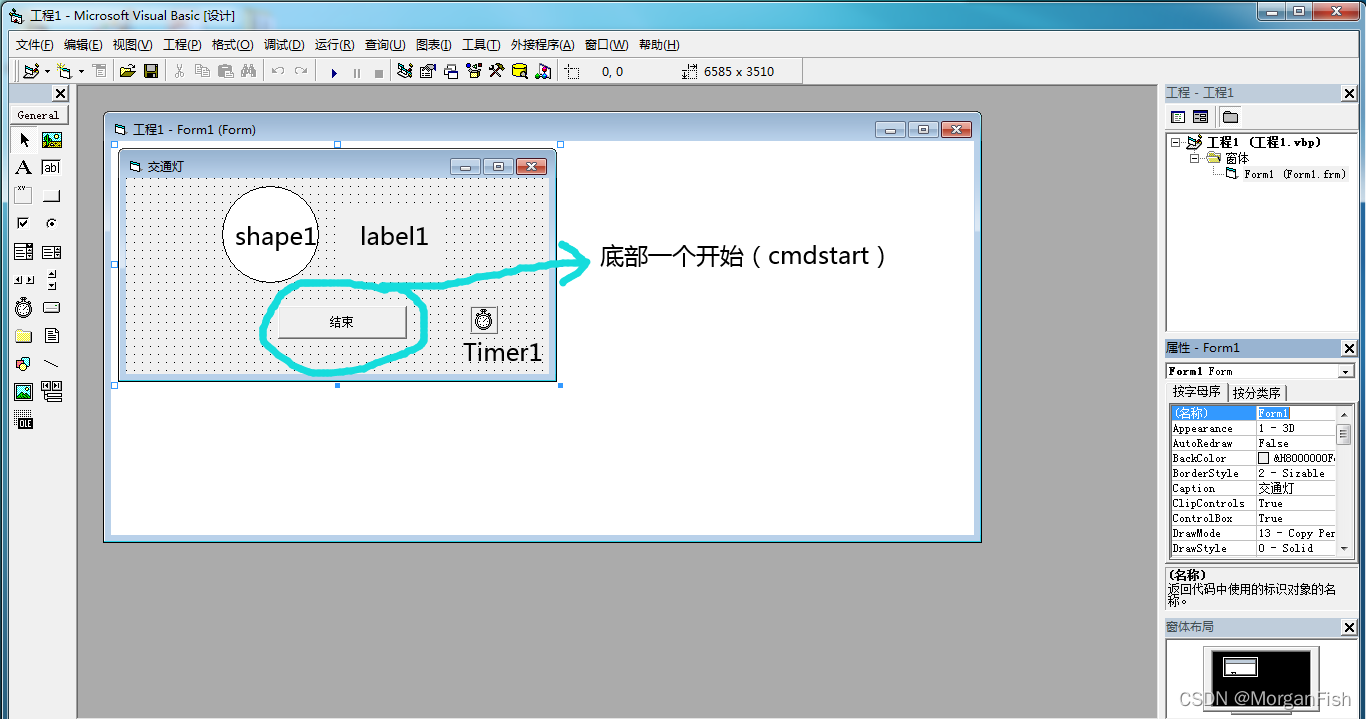Select the Shape control tool
The image size is (1366, 719).
(x=24, y=363)
